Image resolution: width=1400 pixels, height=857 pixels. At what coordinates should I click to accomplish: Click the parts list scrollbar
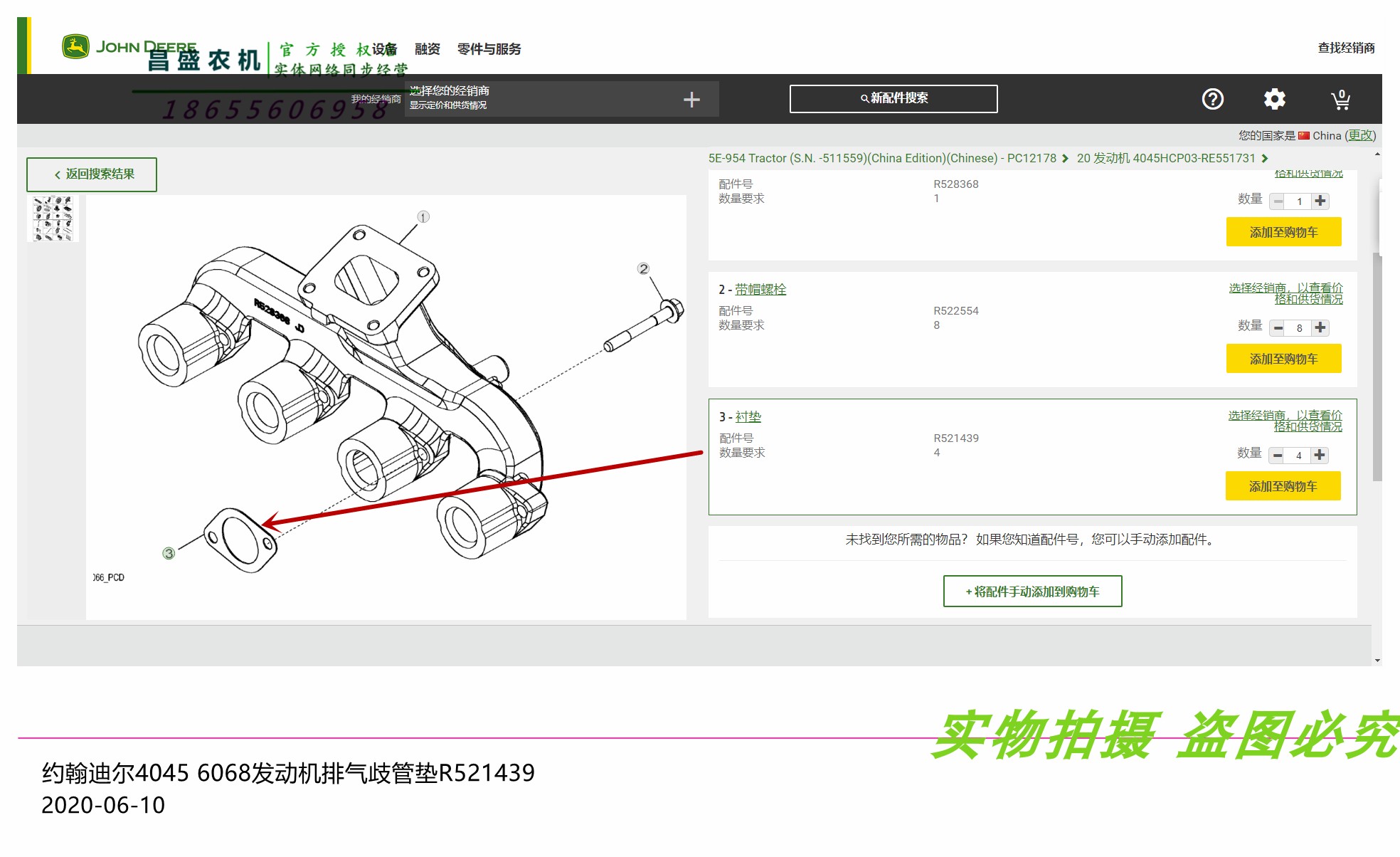[1377, 367]
